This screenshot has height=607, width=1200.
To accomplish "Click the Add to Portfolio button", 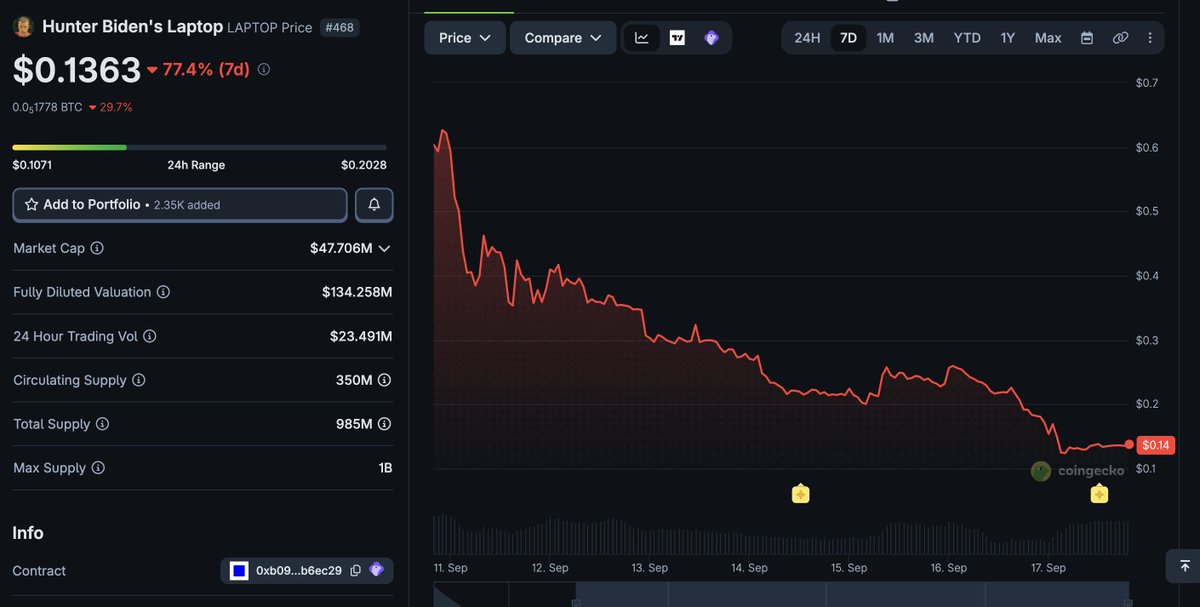I will (180, 204).
